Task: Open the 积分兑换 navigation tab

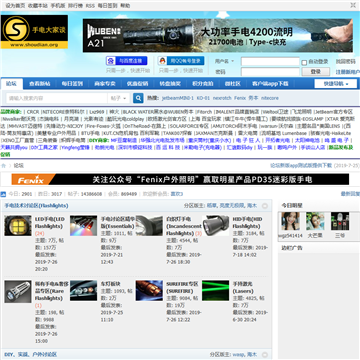Action: [x=203, y=84]
